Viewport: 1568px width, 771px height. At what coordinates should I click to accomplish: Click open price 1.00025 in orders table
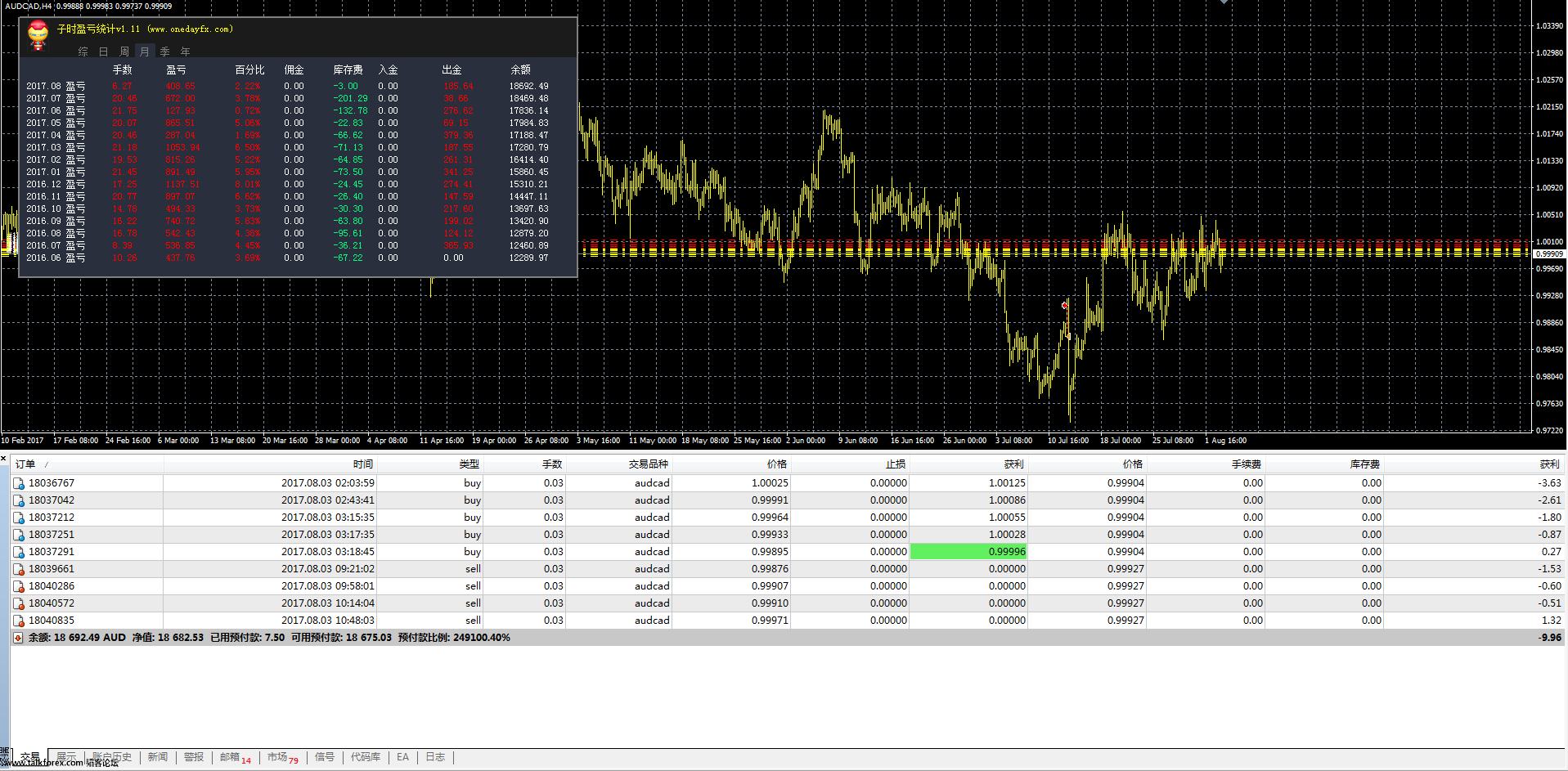click(770, 483)
